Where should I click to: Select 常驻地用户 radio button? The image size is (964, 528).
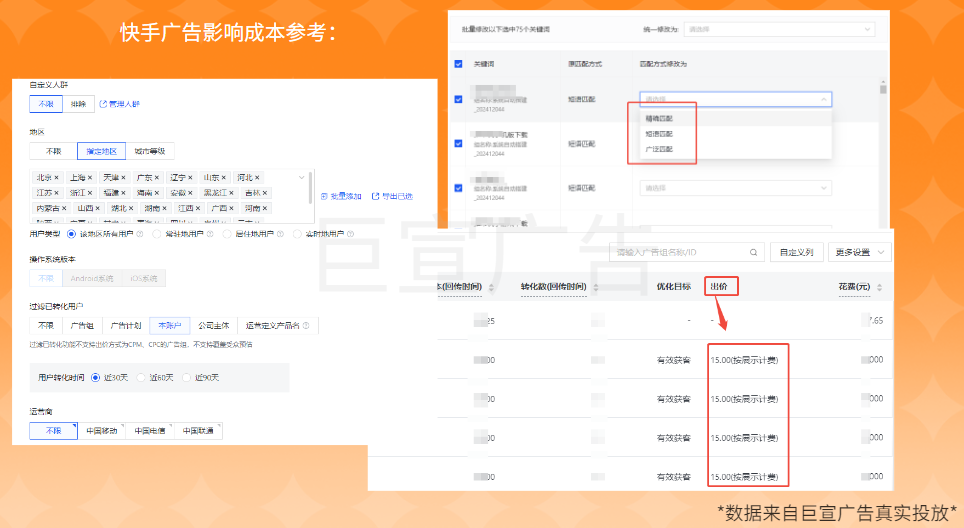[x=157, y=234]
